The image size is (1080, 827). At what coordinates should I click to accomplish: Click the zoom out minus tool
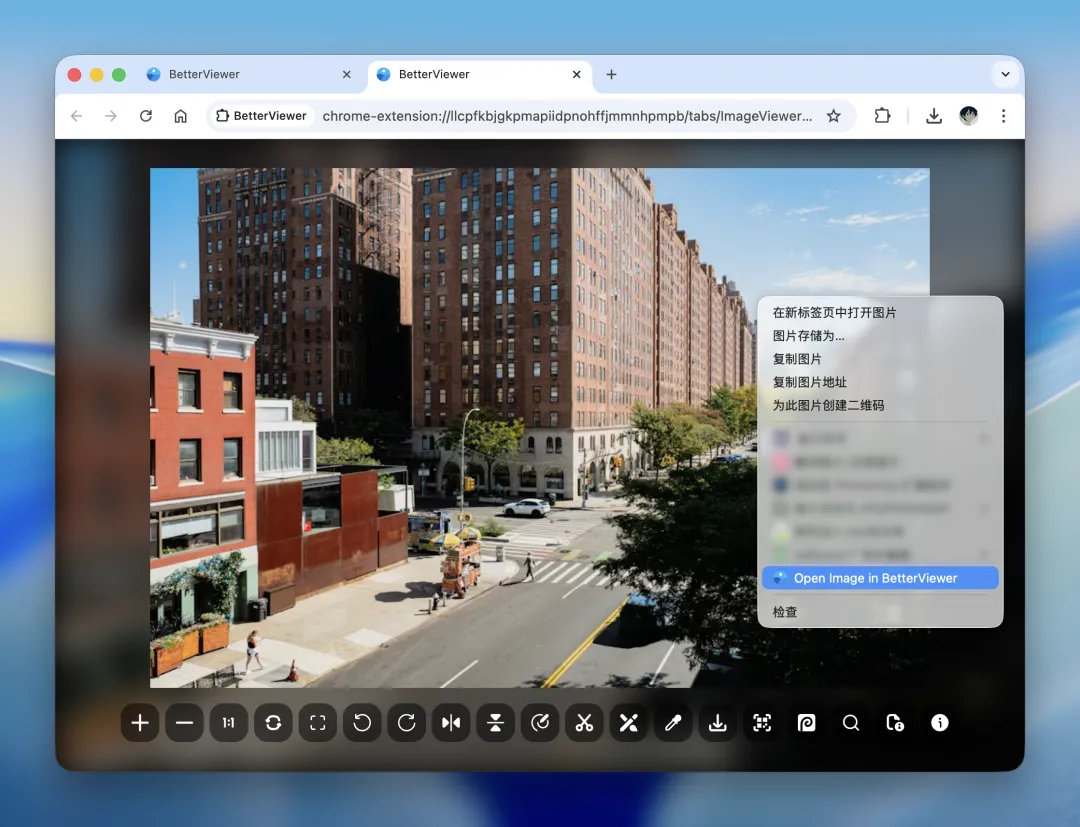click(x=184, y=722)
